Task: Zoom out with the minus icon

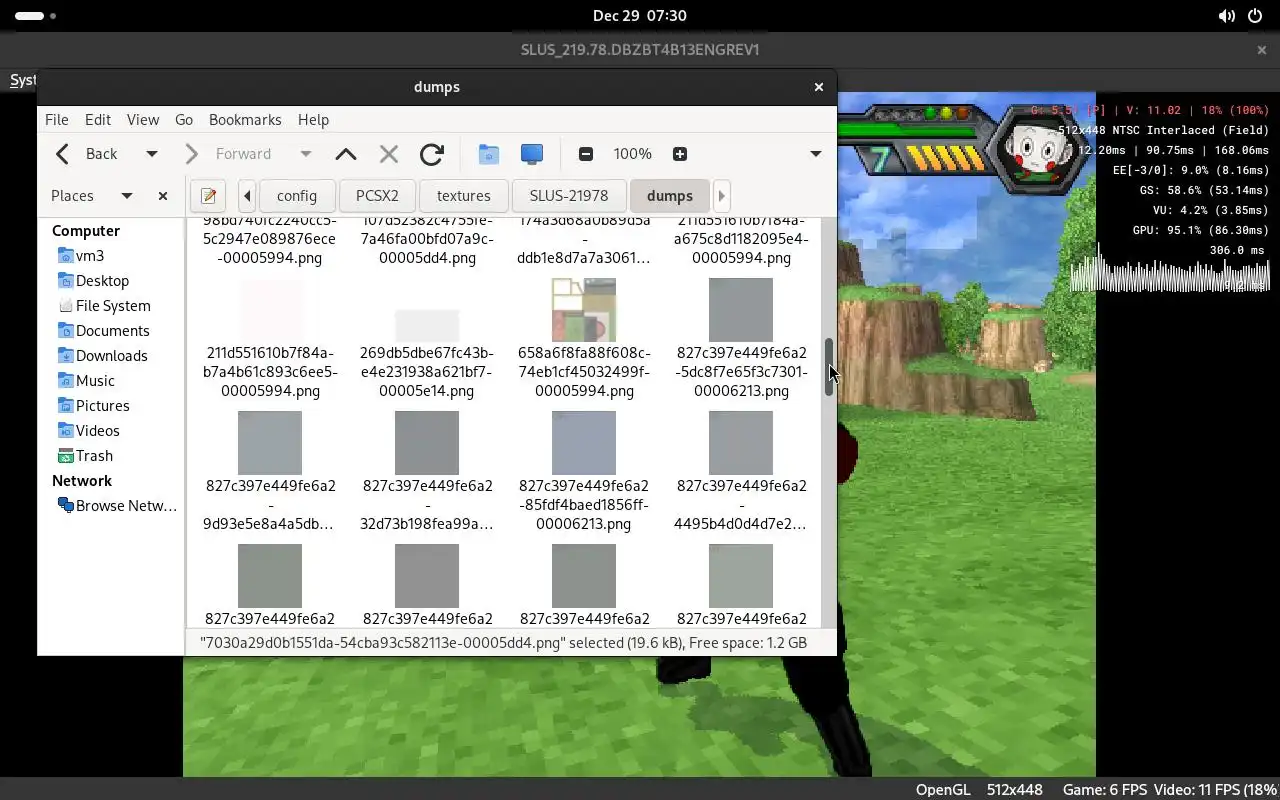Action: (586, 154)
